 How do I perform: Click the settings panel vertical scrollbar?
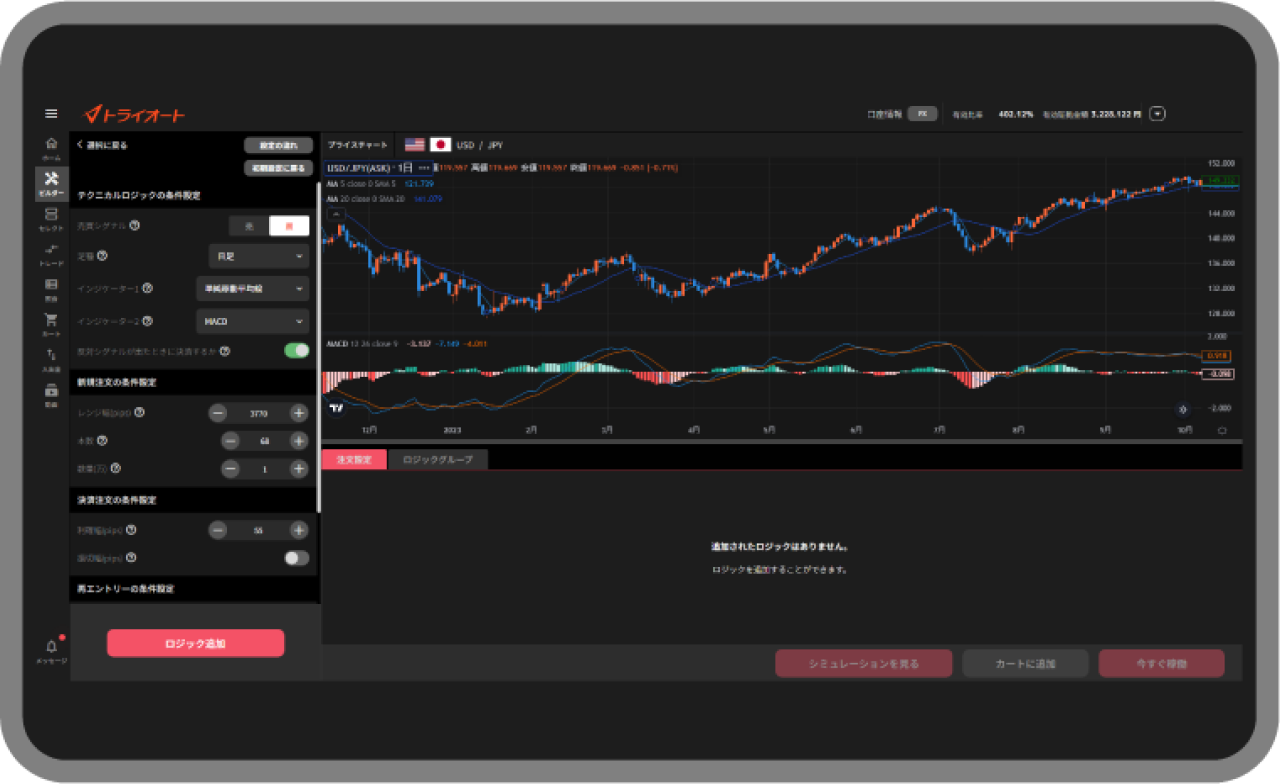(x=319, y=346)
